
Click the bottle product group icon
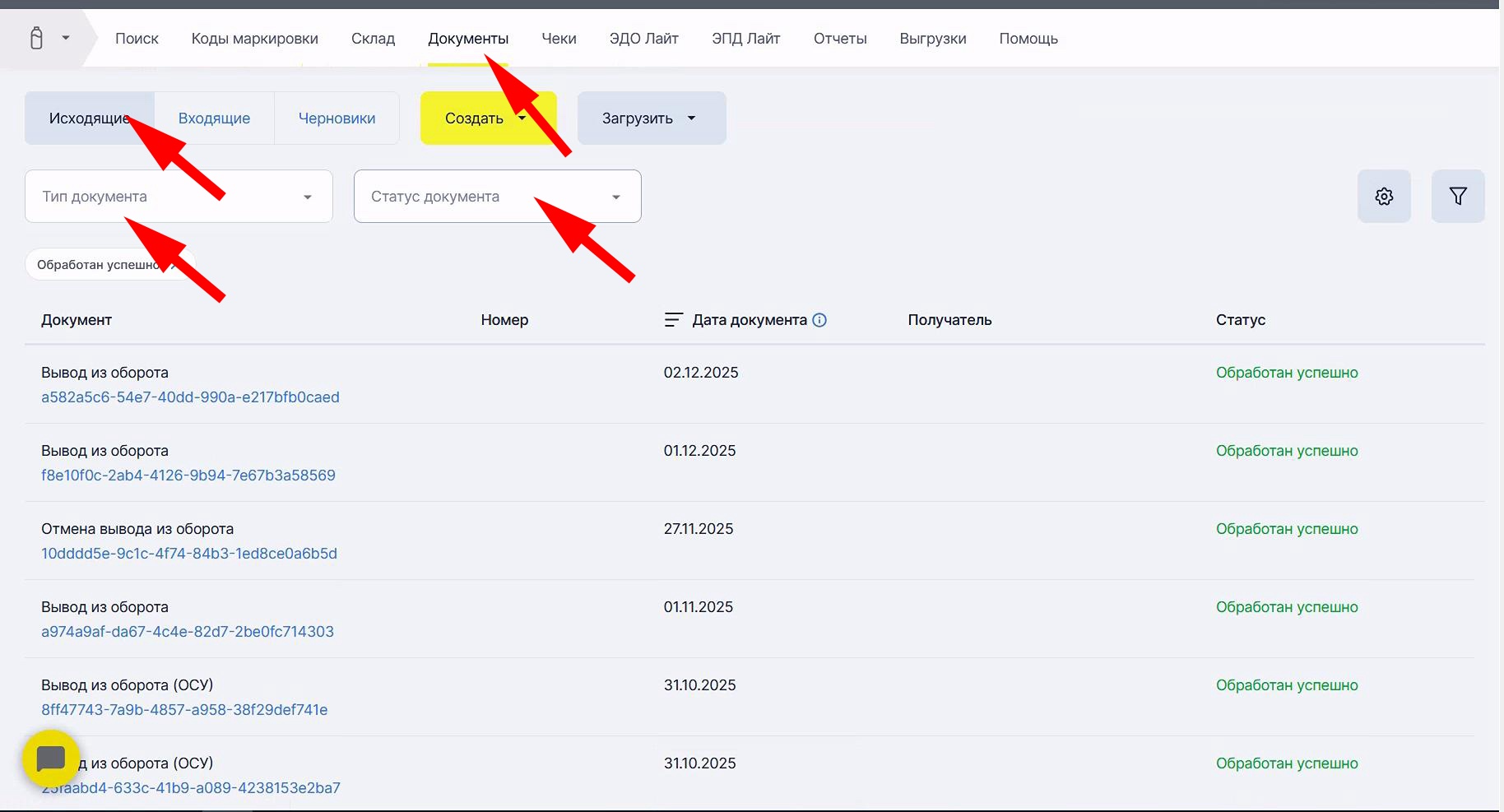click(x=36, y=39)
